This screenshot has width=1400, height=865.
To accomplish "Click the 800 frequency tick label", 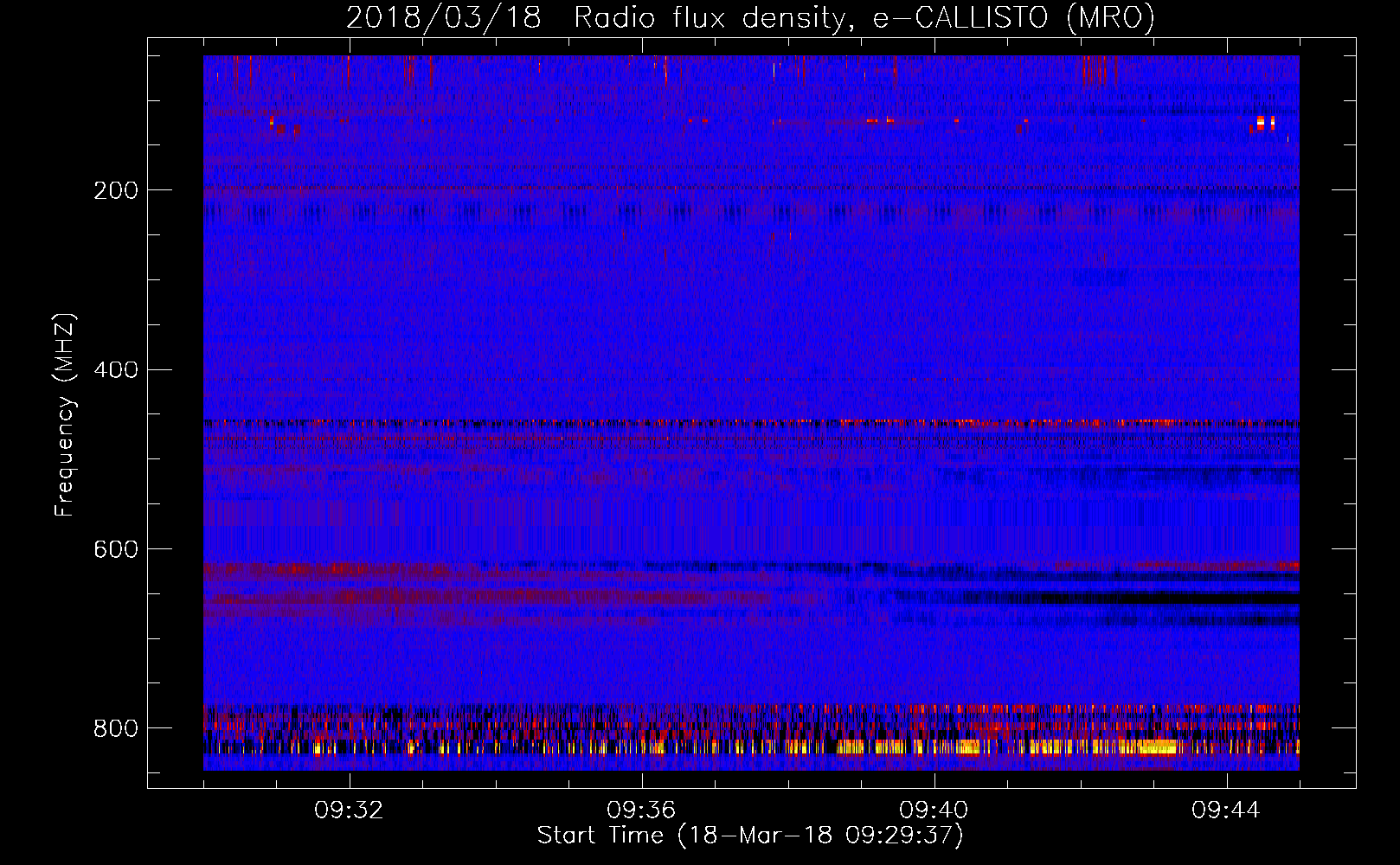I will coord(116,728).
